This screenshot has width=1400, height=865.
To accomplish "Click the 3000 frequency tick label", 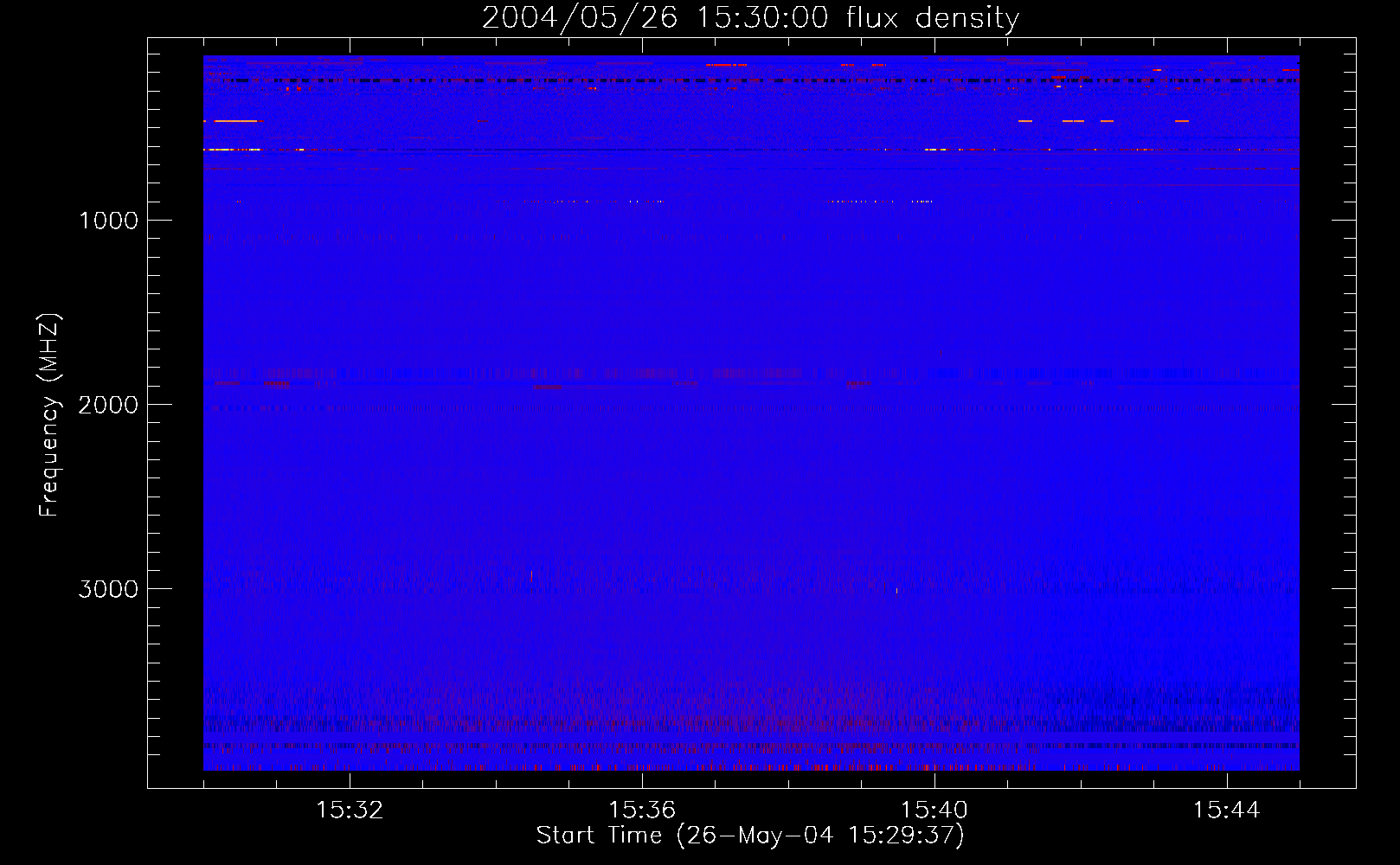I will click(108, 589).
